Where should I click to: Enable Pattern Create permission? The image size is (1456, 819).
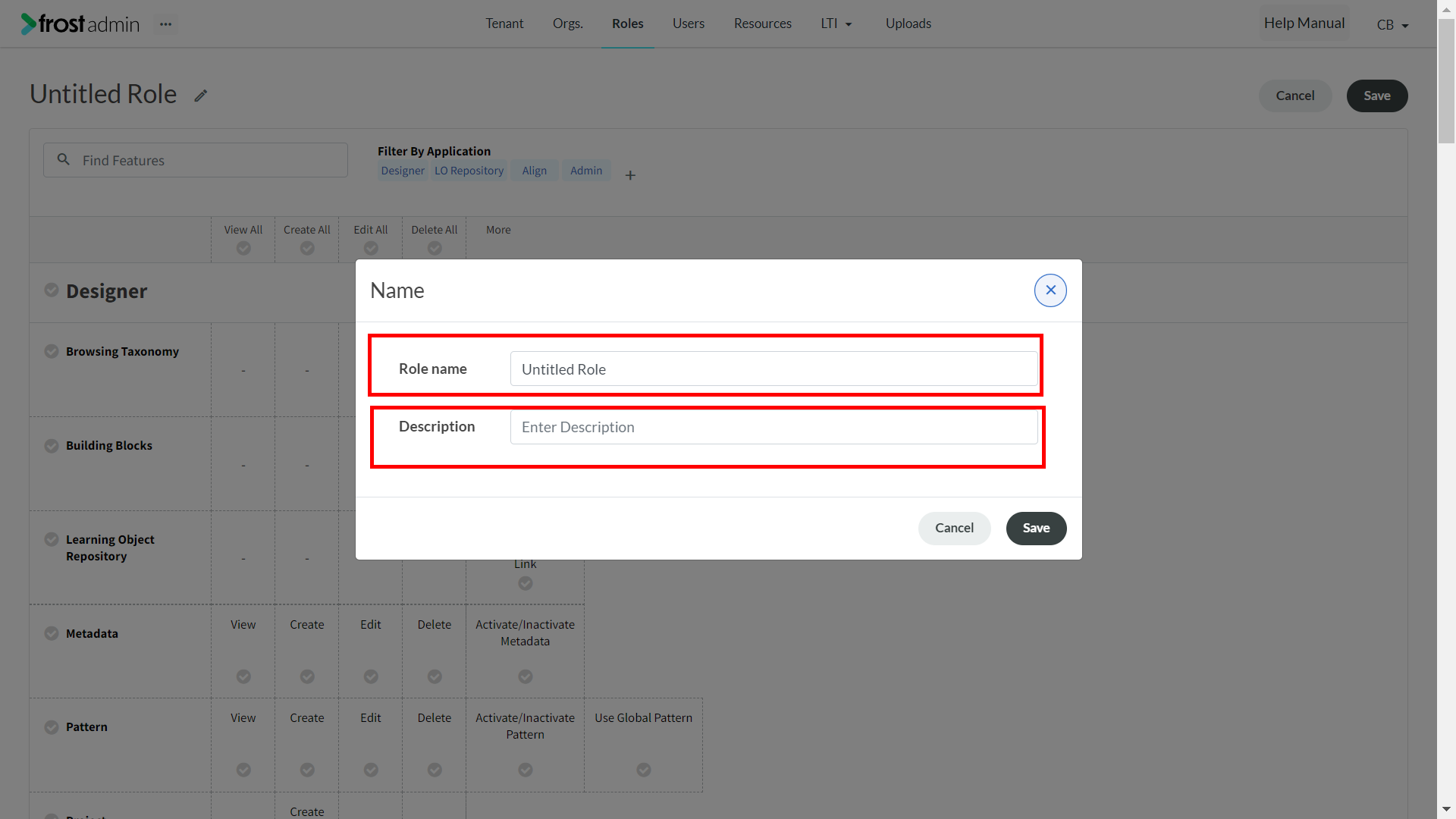tap(307, 770)
